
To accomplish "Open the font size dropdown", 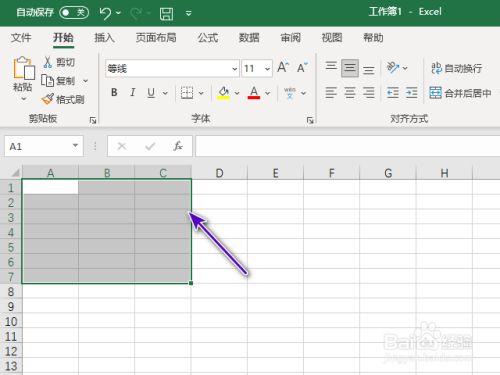I will point(267,69).
